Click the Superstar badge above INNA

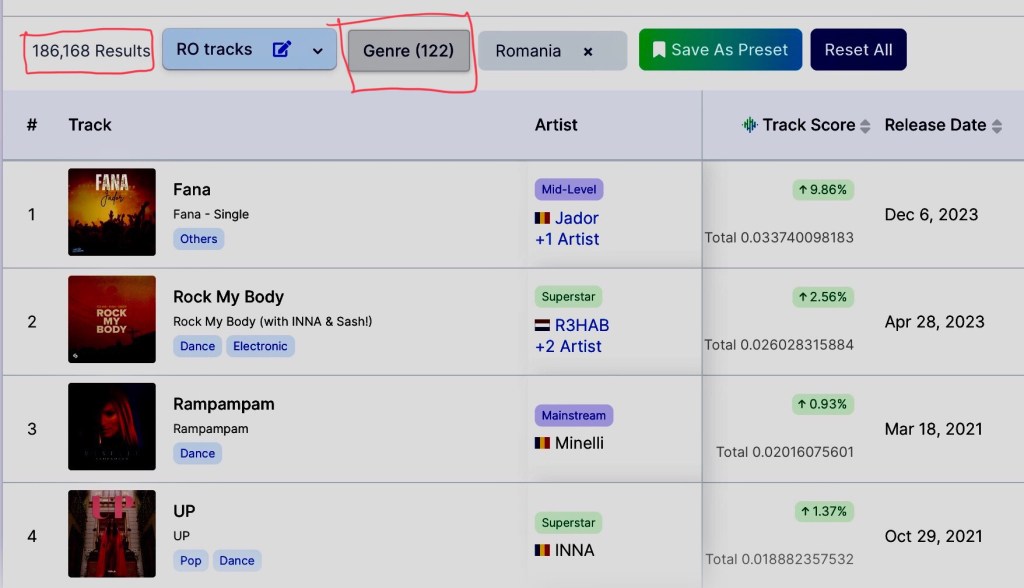568,522
